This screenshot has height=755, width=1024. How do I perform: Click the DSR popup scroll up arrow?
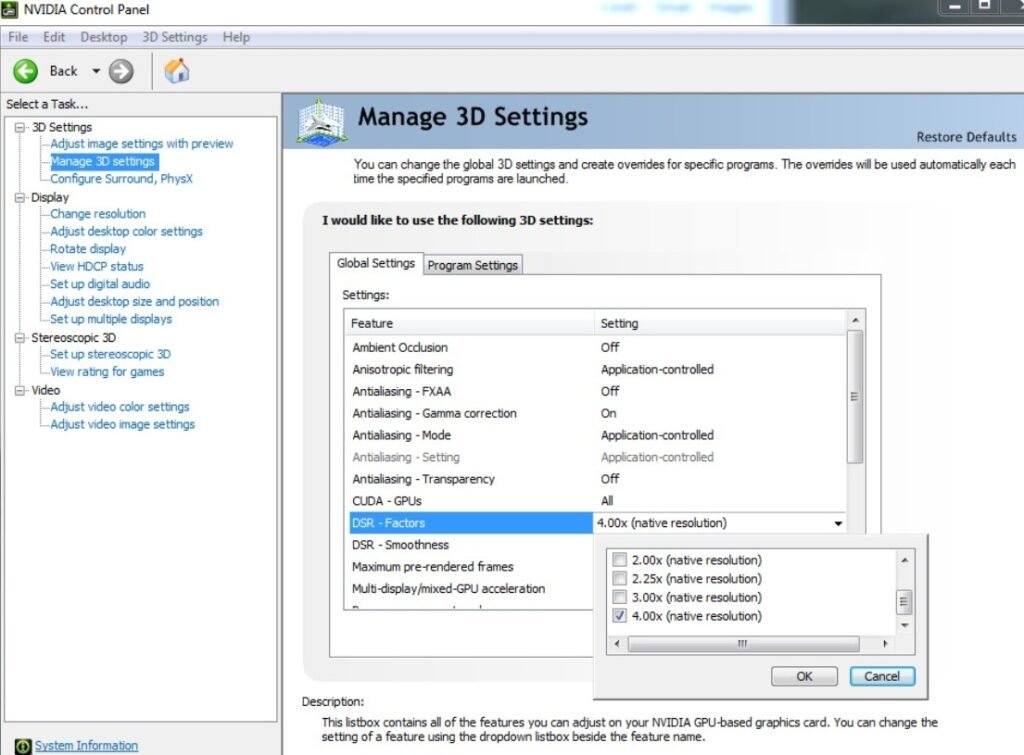(904, 560)
